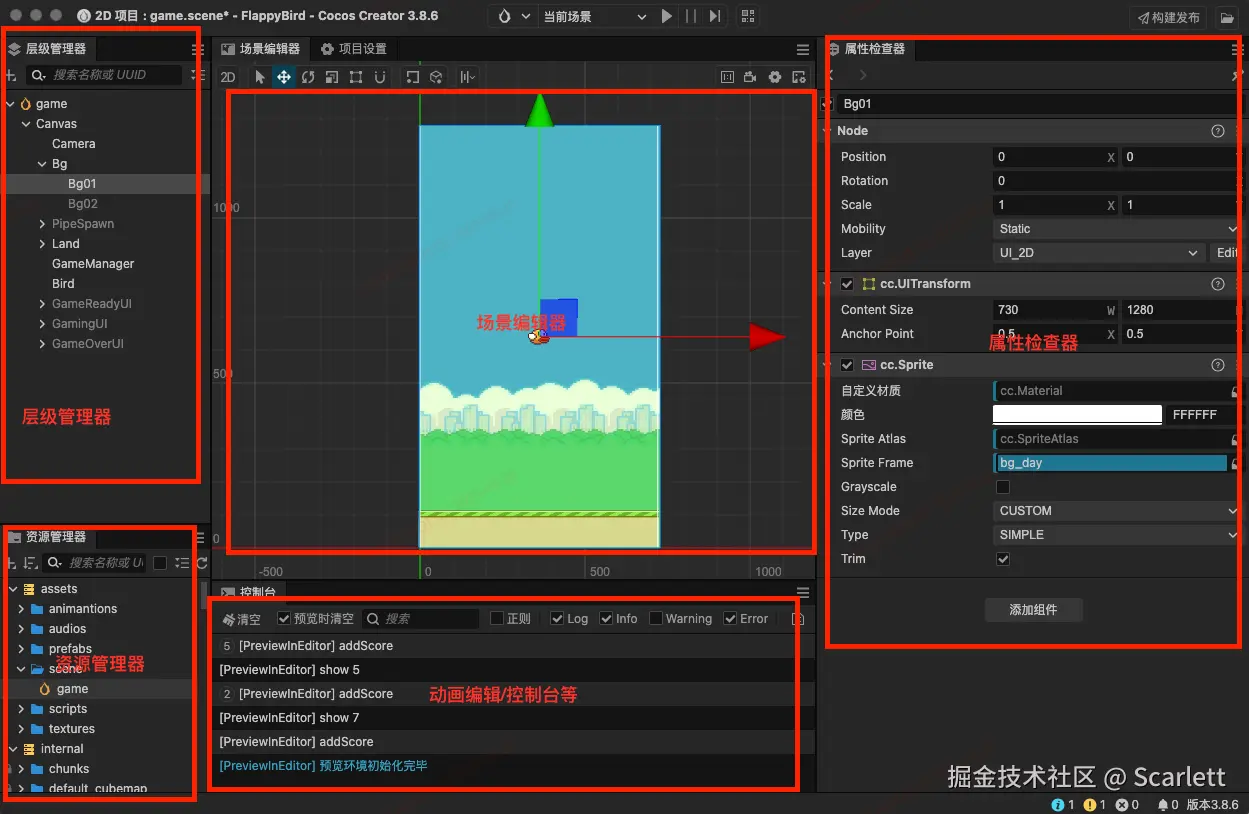Select the GameManager node
This screenshot has height=814, width=1249.
point(93,264)
